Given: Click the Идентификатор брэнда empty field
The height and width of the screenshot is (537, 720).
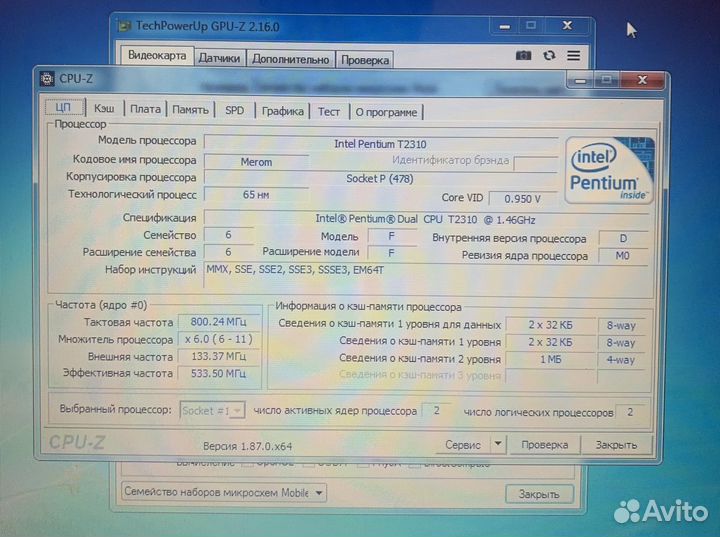Looking at the screenshot, I should (x=535, y=163).
